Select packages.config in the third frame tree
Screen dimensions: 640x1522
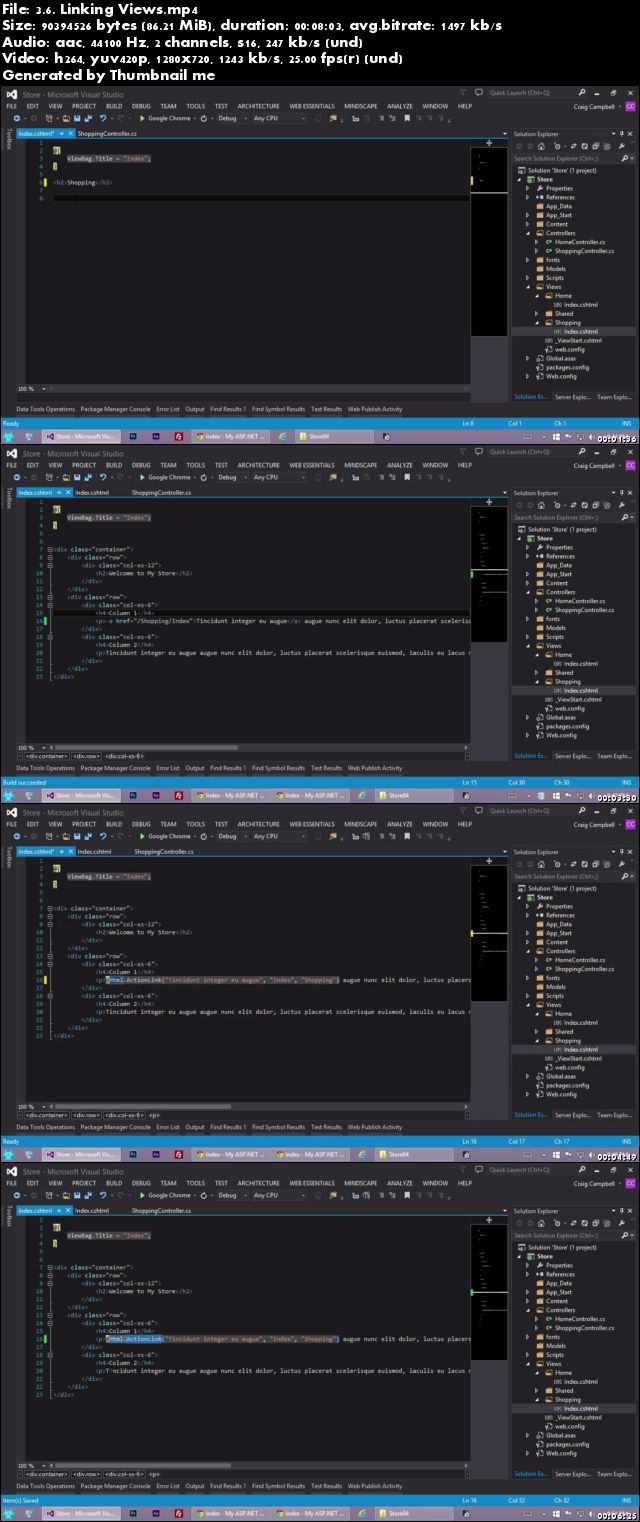point(566,1085)
